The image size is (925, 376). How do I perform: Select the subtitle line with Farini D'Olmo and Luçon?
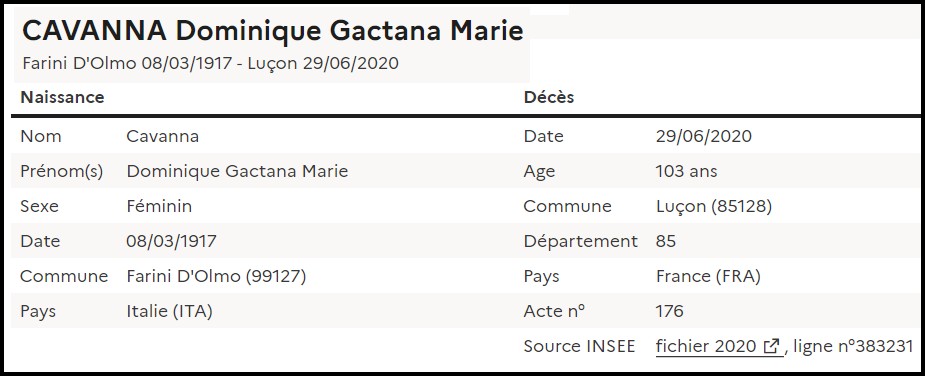211,63
